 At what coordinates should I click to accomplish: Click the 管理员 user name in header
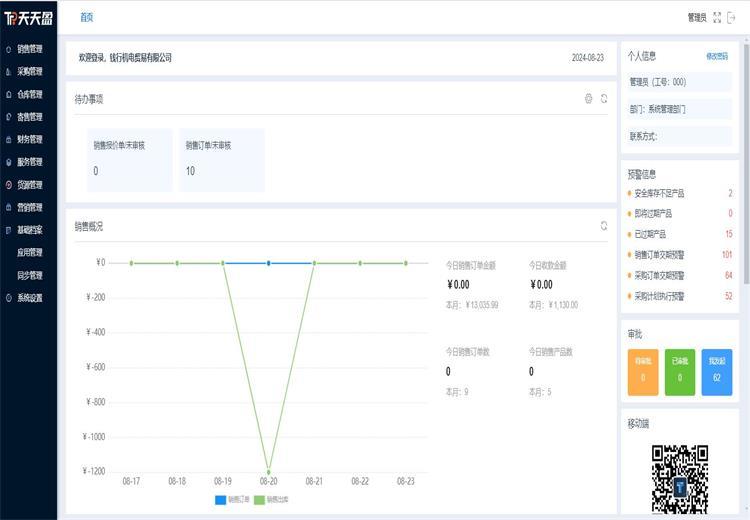coord(697,18)
